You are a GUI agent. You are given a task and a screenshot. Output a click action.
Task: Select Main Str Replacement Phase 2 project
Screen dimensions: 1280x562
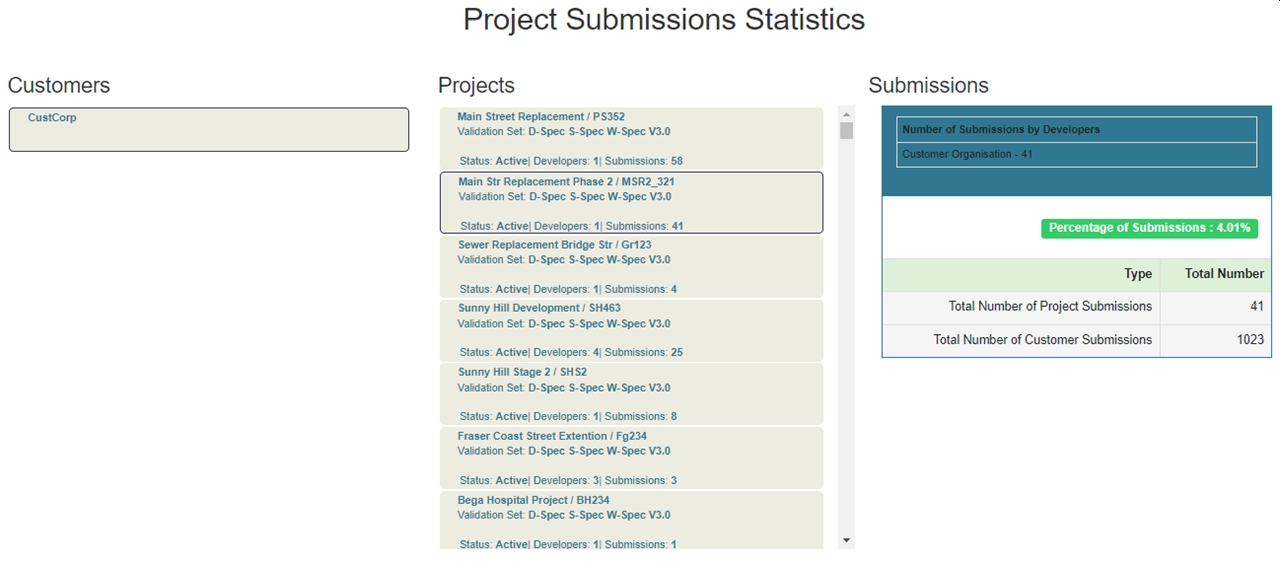(x=630, y=203)
